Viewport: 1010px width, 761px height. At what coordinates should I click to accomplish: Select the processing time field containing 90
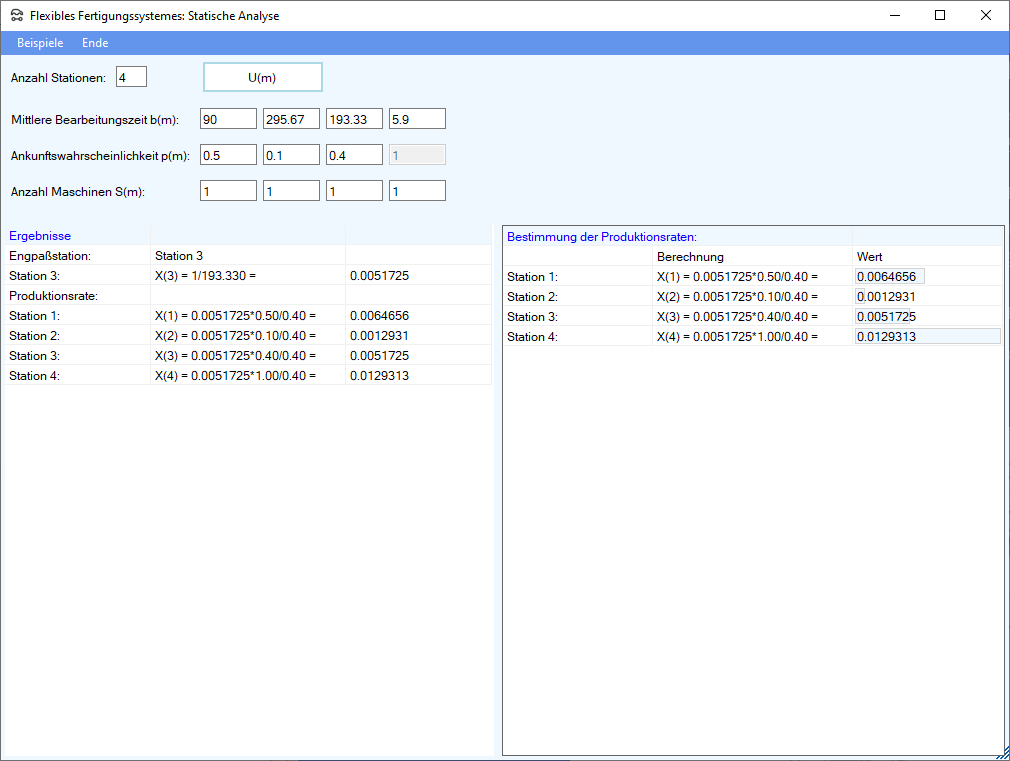pos(228,119)
